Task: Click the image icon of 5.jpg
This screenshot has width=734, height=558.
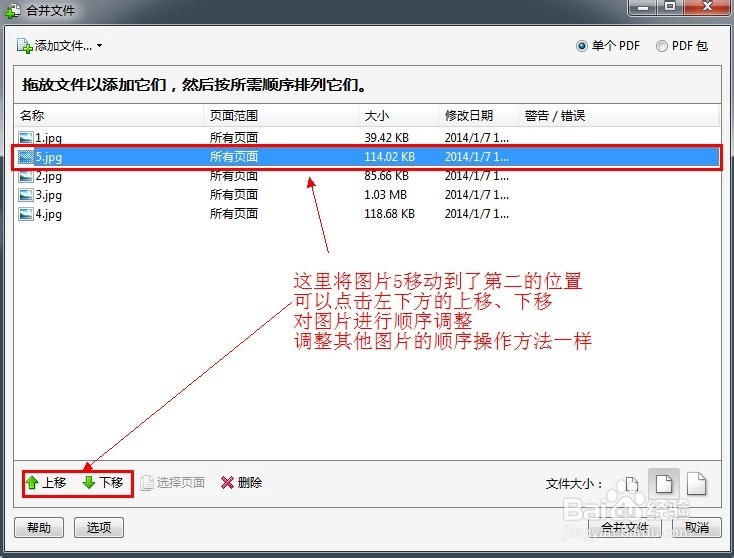Action: [x=26, y=157]
